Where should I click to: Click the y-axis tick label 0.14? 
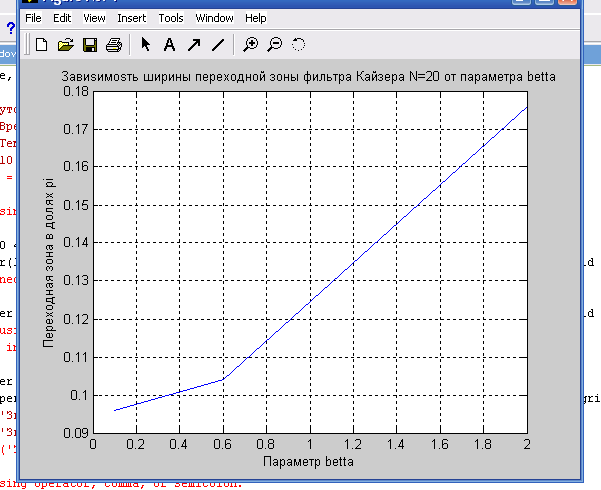[x=76, y=242]
